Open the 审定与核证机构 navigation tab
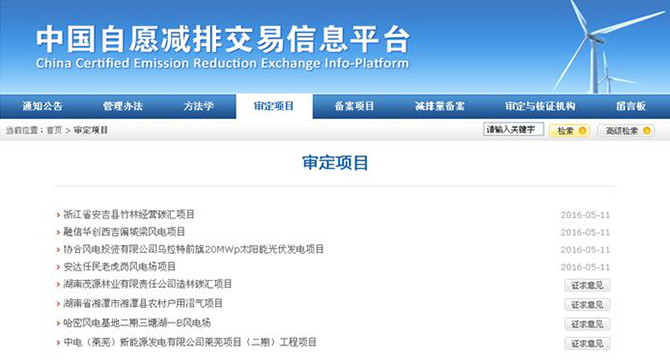 [x=540, y=106]
